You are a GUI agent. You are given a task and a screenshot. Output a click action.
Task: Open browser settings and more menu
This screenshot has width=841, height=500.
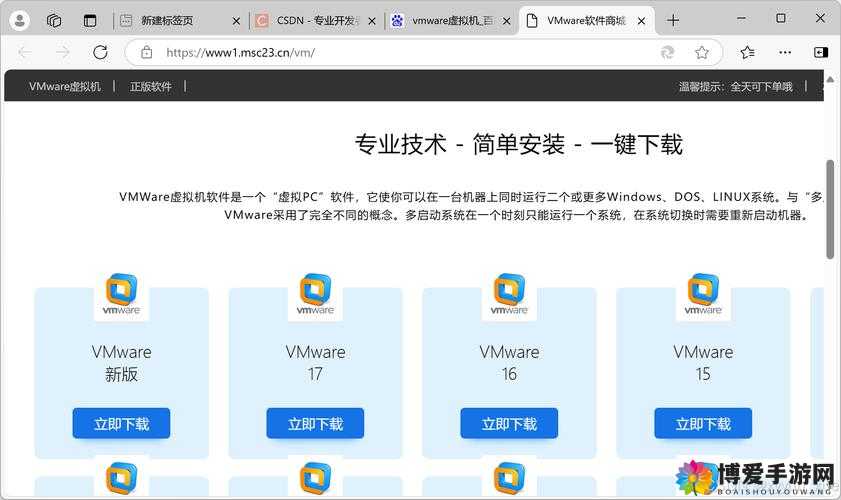click(785, 52)
